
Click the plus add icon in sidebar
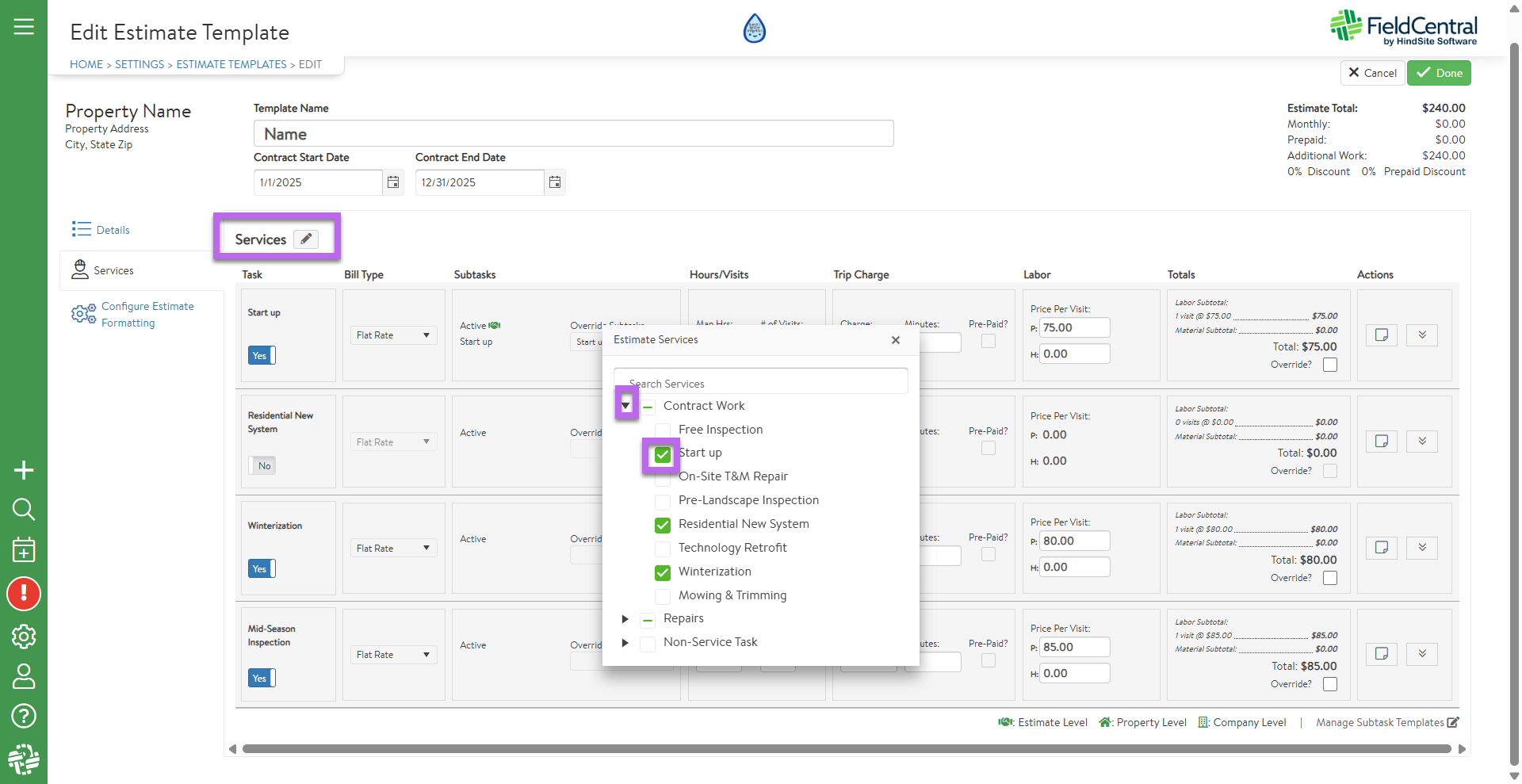[24, 470]
